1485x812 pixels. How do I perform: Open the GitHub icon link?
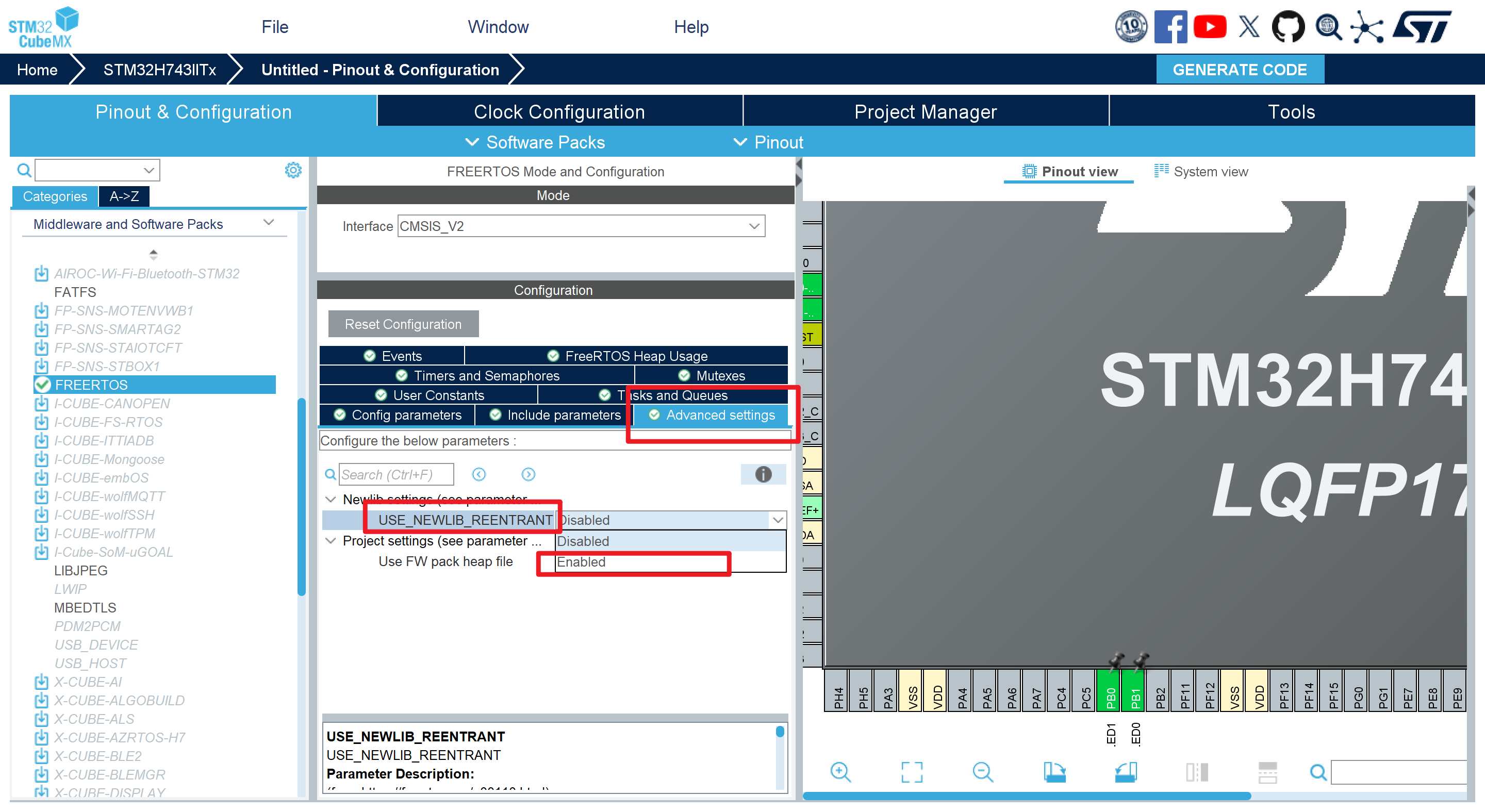[x=1288, y=26]
